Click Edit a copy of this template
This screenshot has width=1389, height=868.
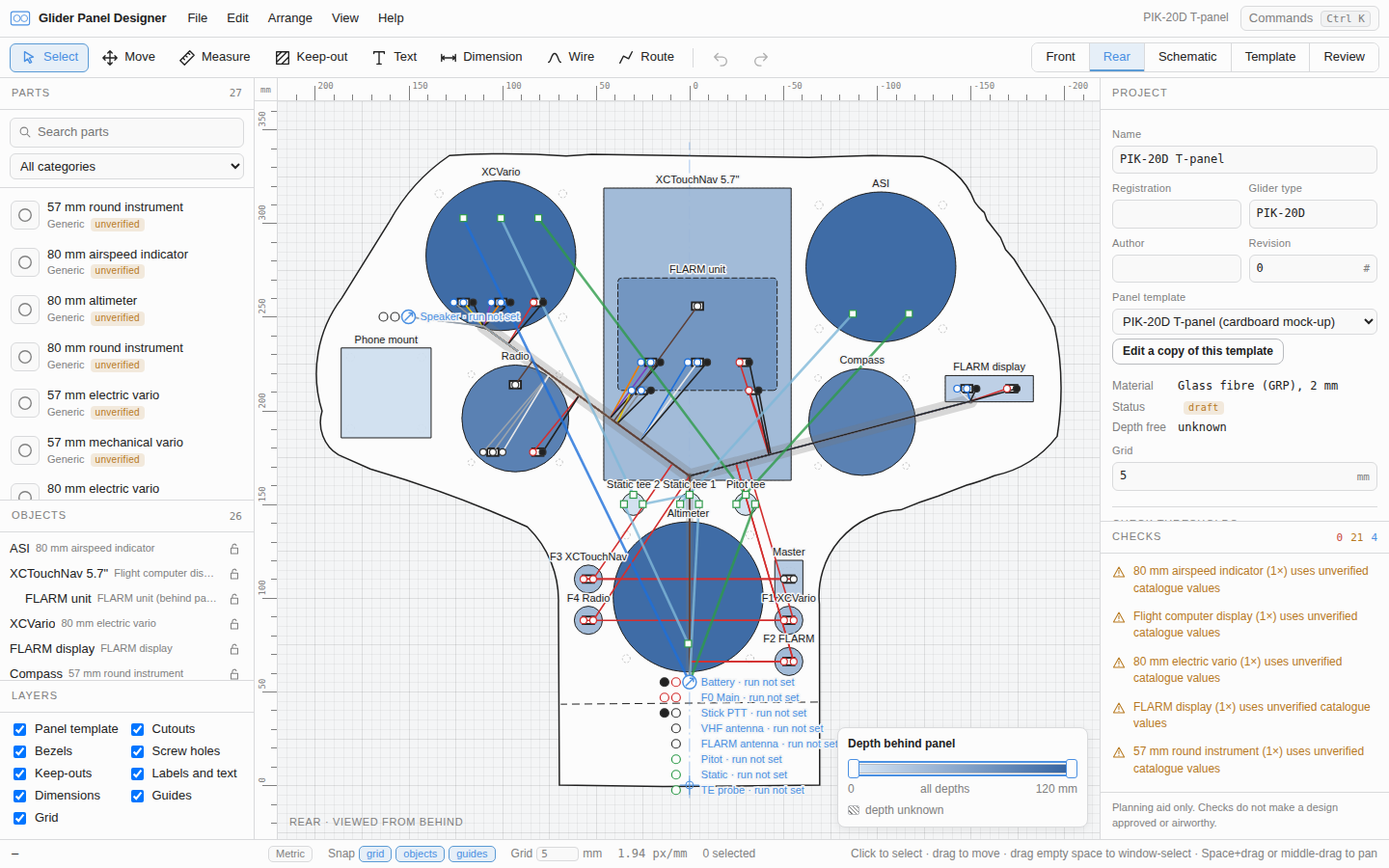pos(1198,351)
